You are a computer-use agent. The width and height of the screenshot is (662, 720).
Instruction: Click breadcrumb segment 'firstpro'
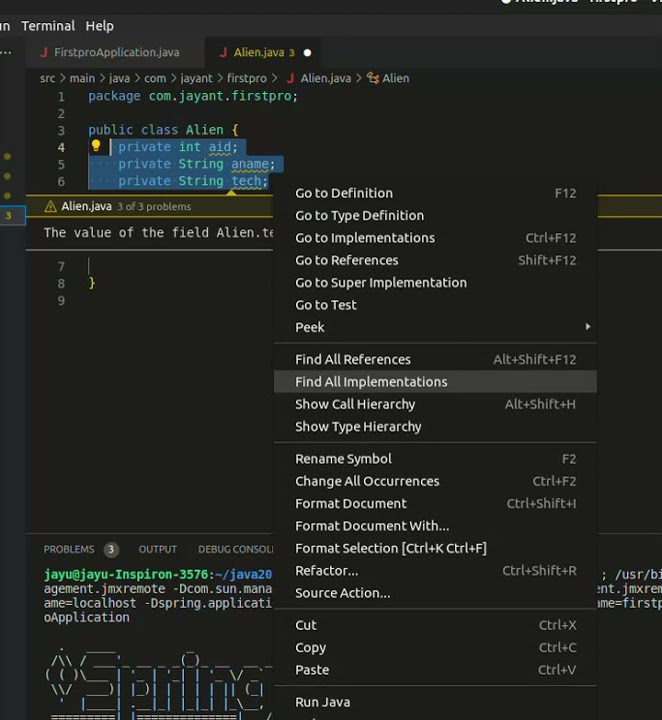(x=247, y=79)
